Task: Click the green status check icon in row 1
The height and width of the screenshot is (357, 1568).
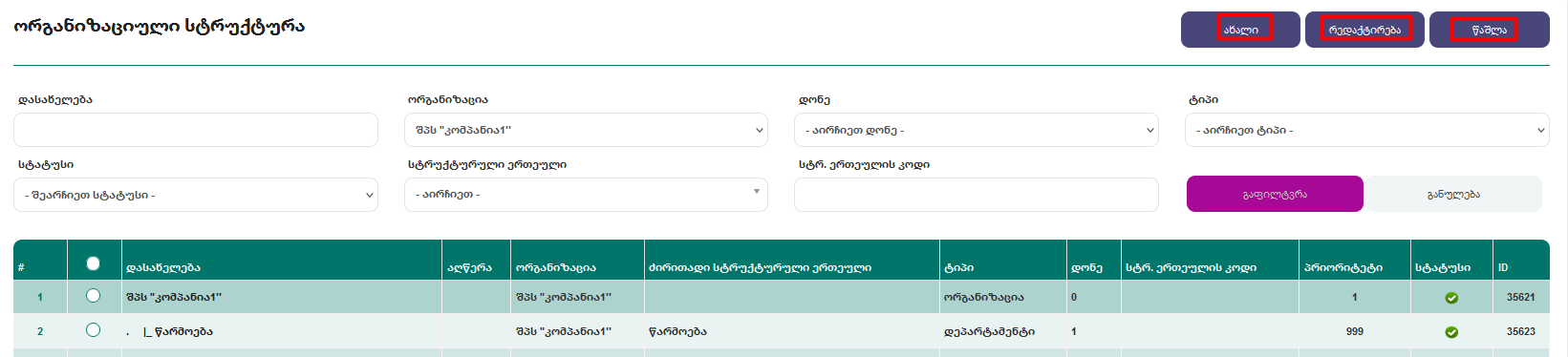Action: click(1451, 298)
